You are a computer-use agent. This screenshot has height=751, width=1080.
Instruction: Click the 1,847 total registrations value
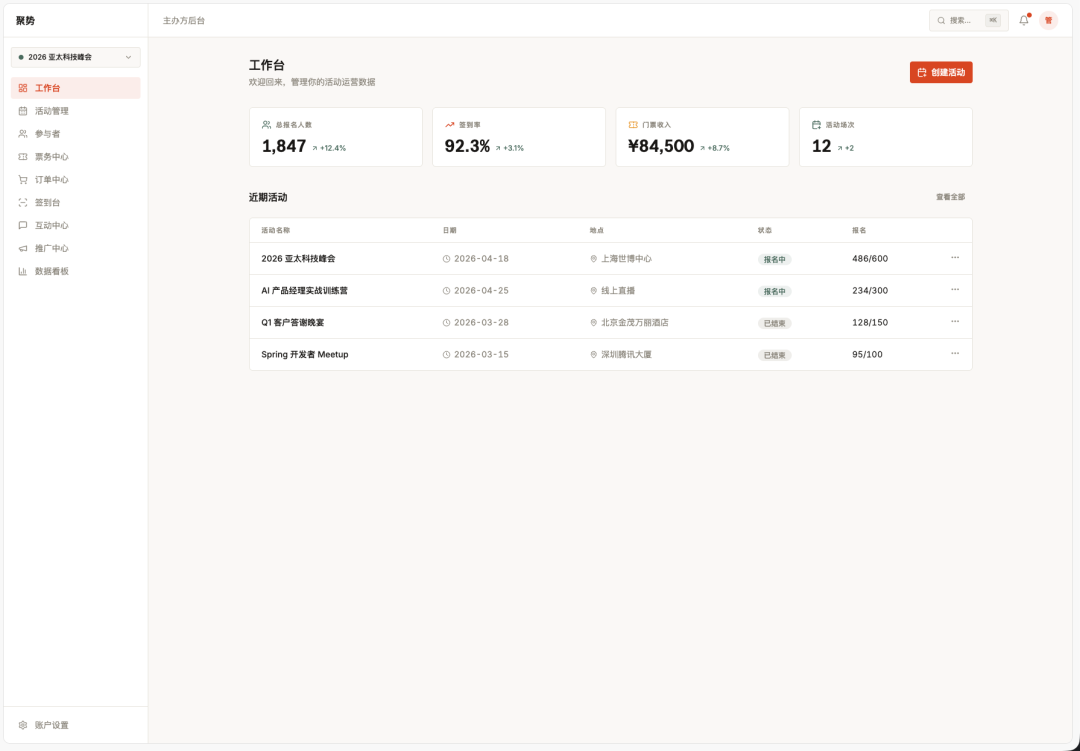[284, 146]
